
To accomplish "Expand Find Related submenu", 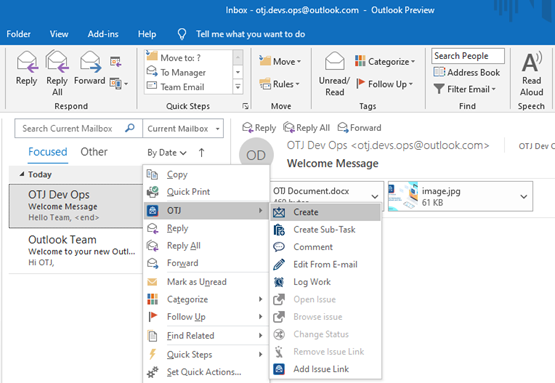I will coord(206,336).
